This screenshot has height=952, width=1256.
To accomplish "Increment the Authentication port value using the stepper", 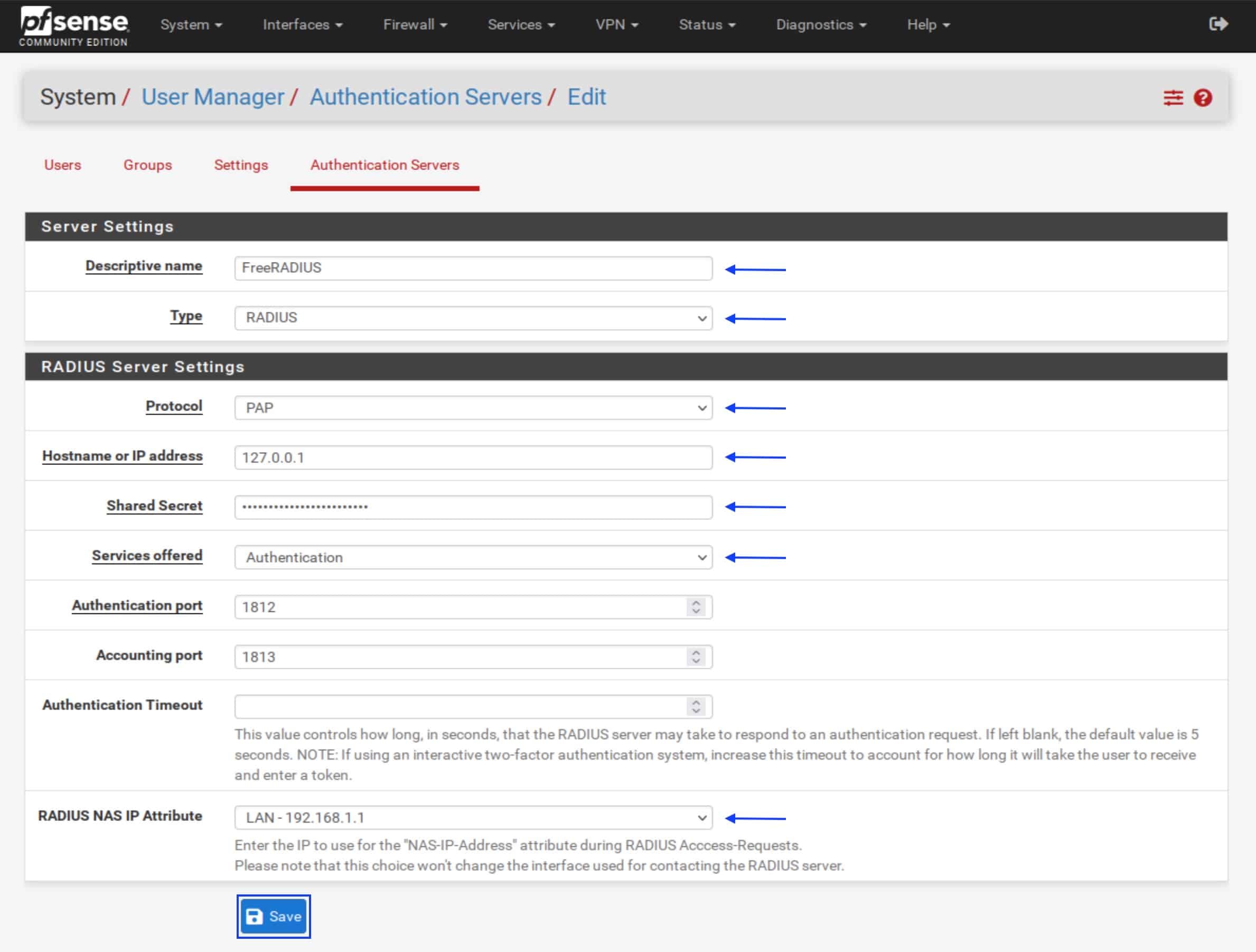I will click(x=696, y=602).
